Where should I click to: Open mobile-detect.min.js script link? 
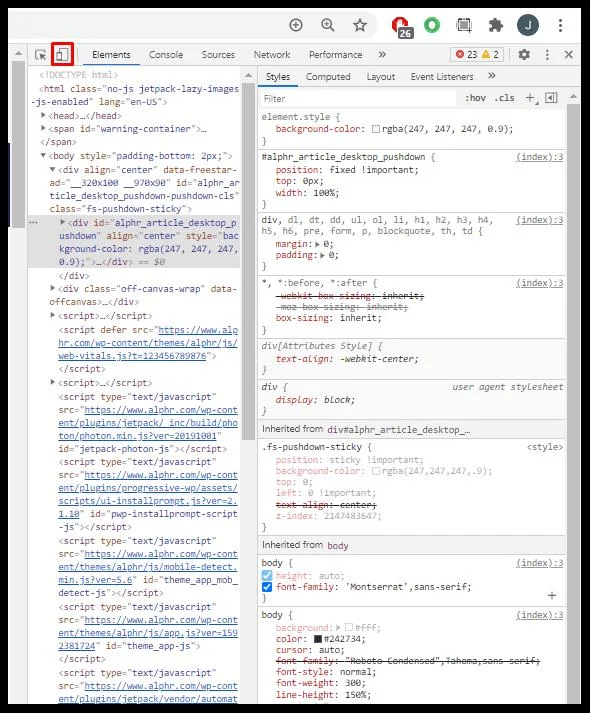click(x=148, y=567)
